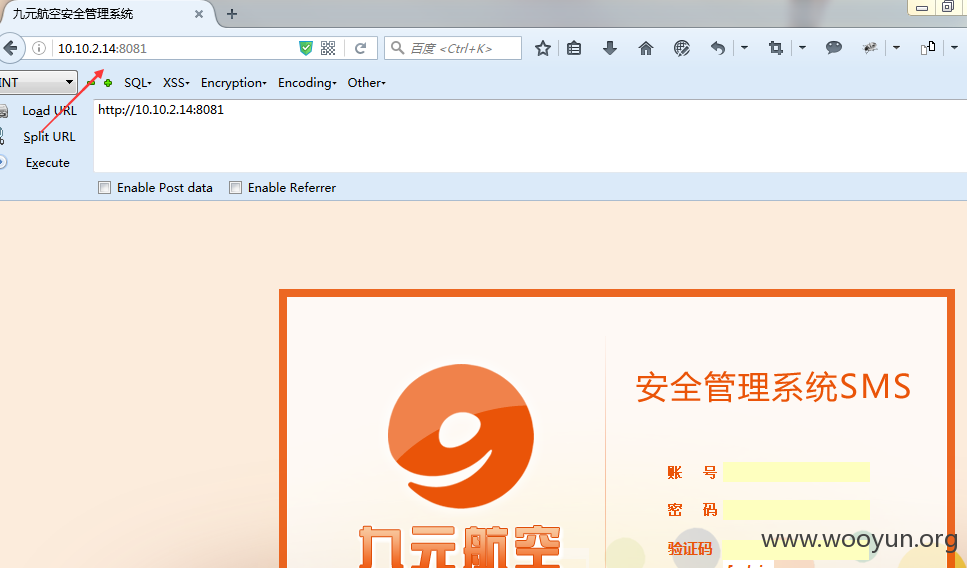This screenshot has height=568, width=967.
Task: Open the downloads arrow icon
Action: [610, 48]
